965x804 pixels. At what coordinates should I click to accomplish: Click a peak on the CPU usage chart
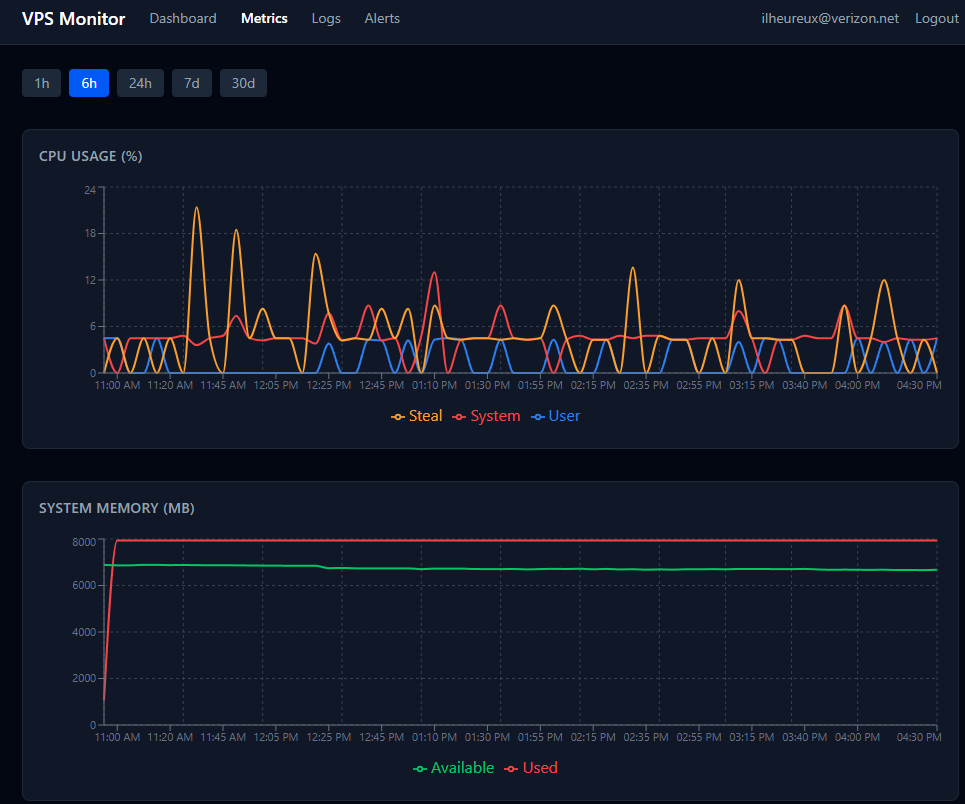coord(196,207)
